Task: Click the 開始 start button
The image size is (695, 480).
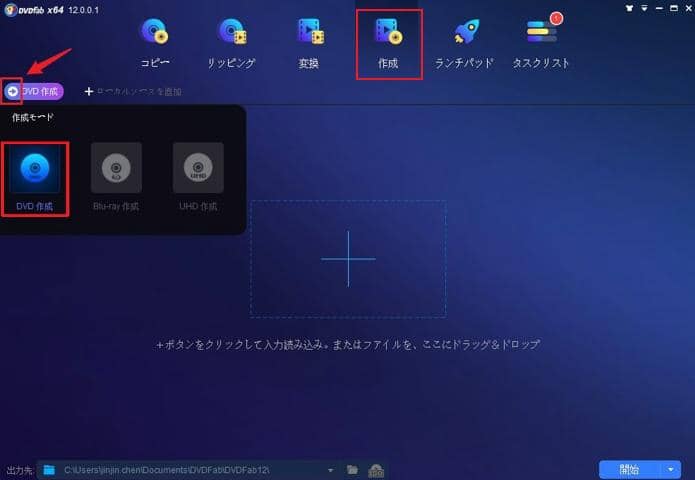Action: 629,469
